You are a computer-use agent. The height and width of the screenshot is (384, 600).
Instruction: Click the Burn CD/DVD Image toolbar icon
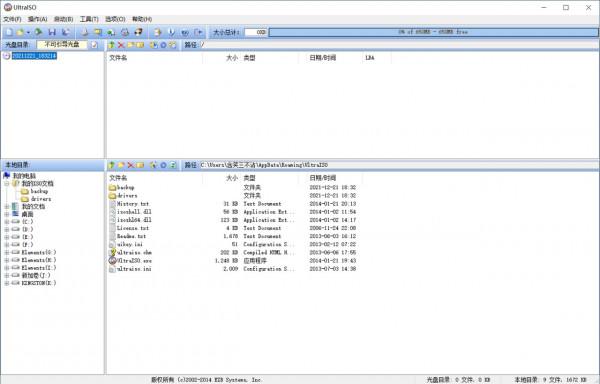pos(138,33)
